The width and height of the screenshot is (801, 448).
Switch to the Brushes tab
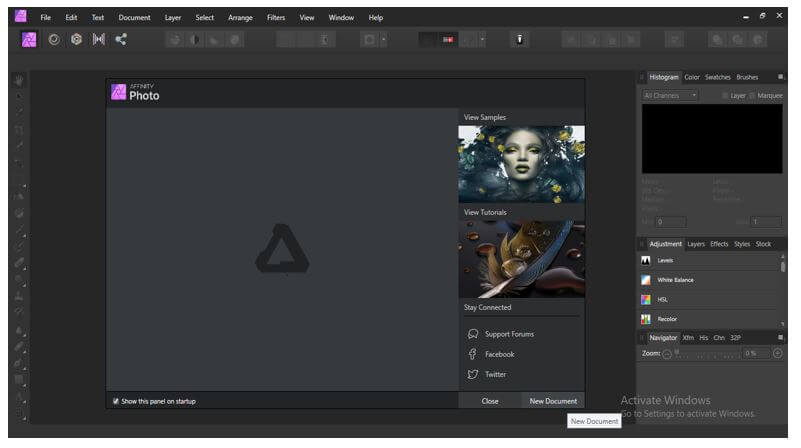pyautogui.click(x=747, y=77)
